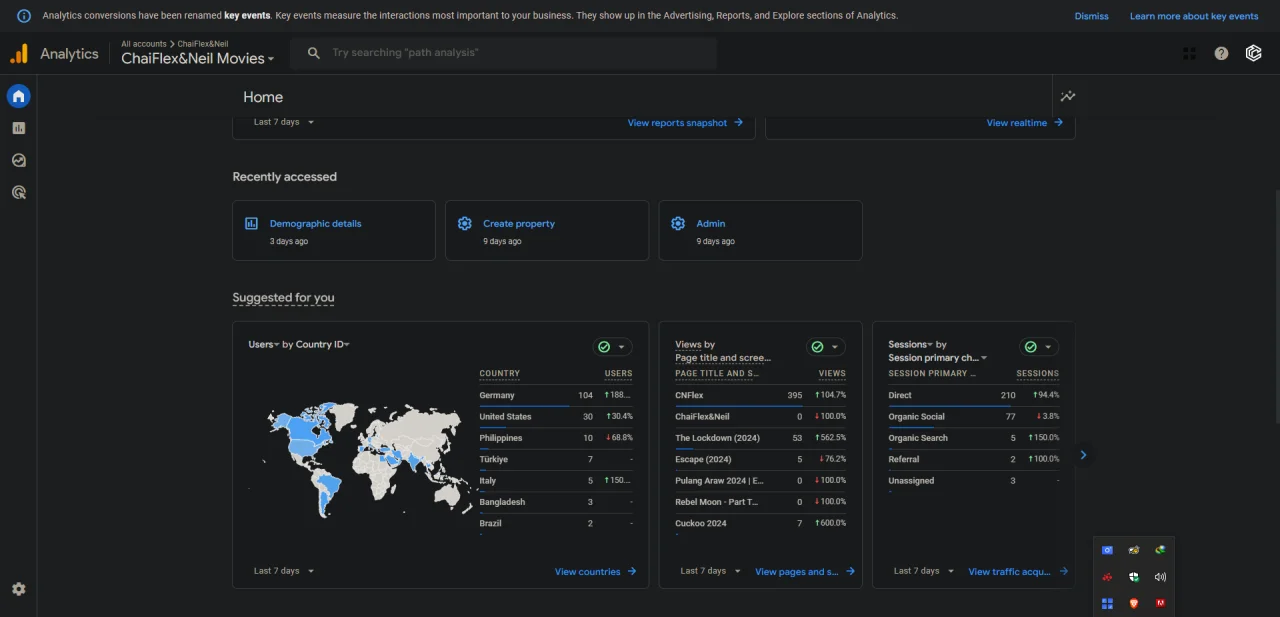This screenshot has height=617, width=1280.
Task: Open View realtime link
Action: point(1024,123)
